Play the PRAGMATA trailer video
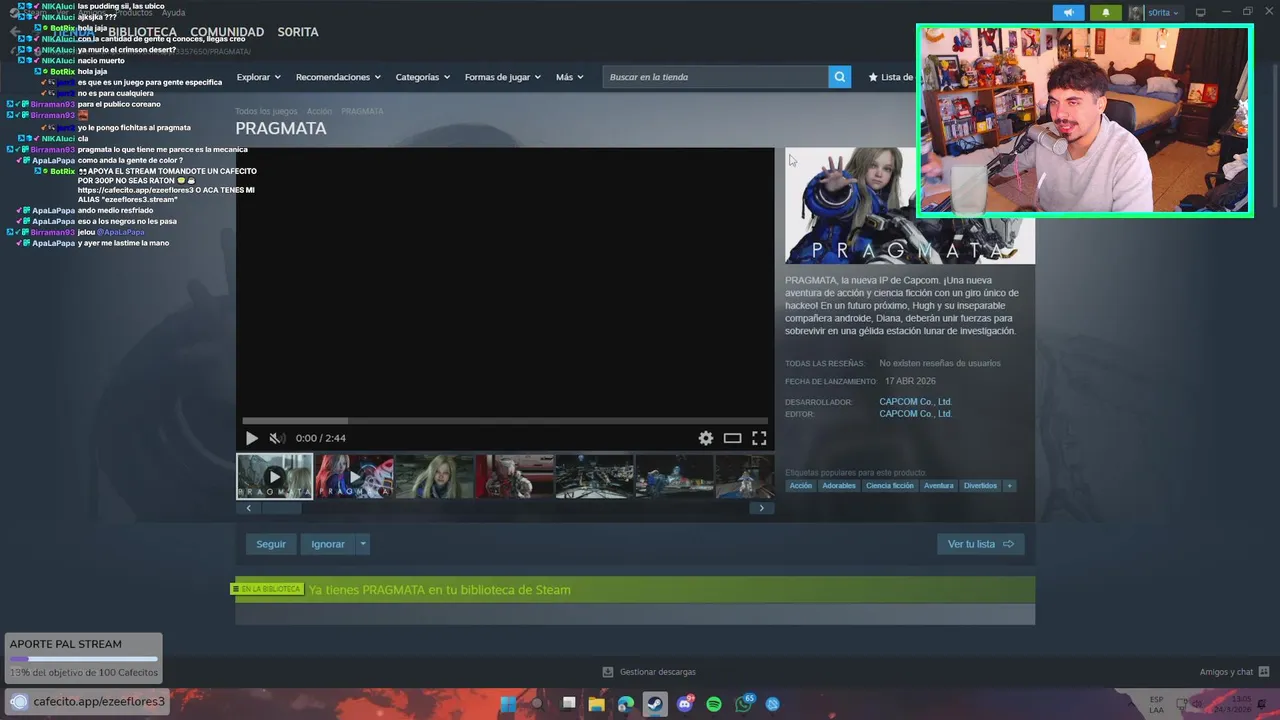This screenshot has height=720, width=1280. 251,438
